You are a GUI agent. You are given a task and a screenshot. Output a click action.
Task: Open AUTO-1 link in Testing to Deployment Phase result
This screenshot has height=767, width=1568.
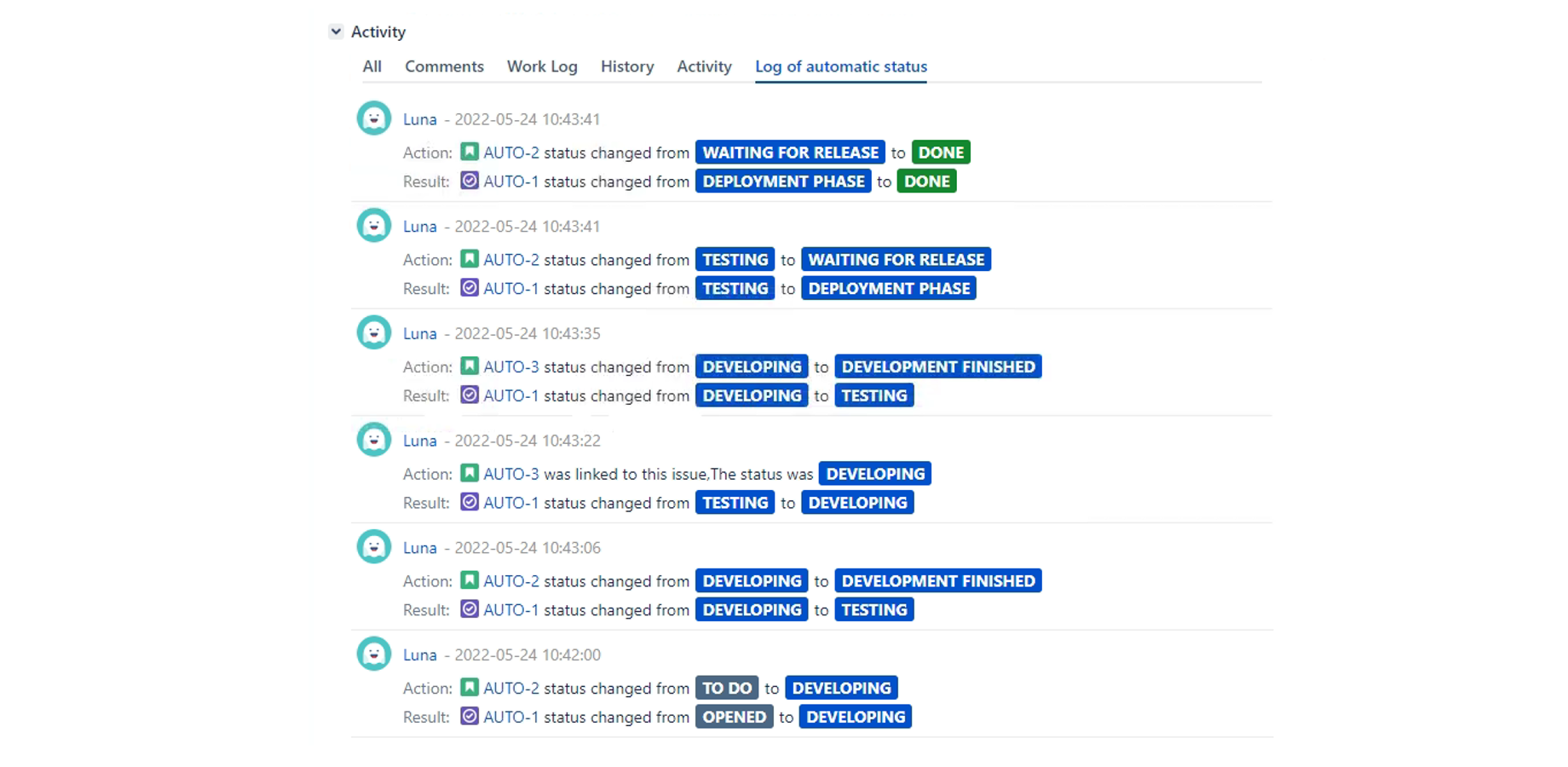[511, 289]
